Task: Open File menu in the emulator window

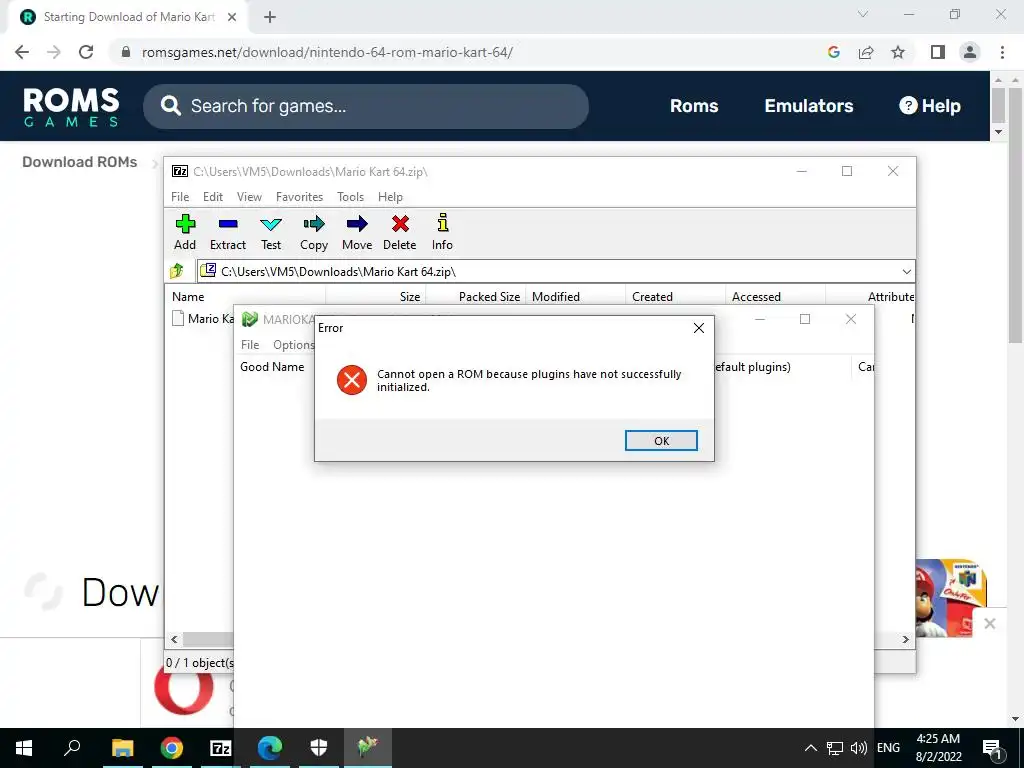Action: (x=250, y=345)
